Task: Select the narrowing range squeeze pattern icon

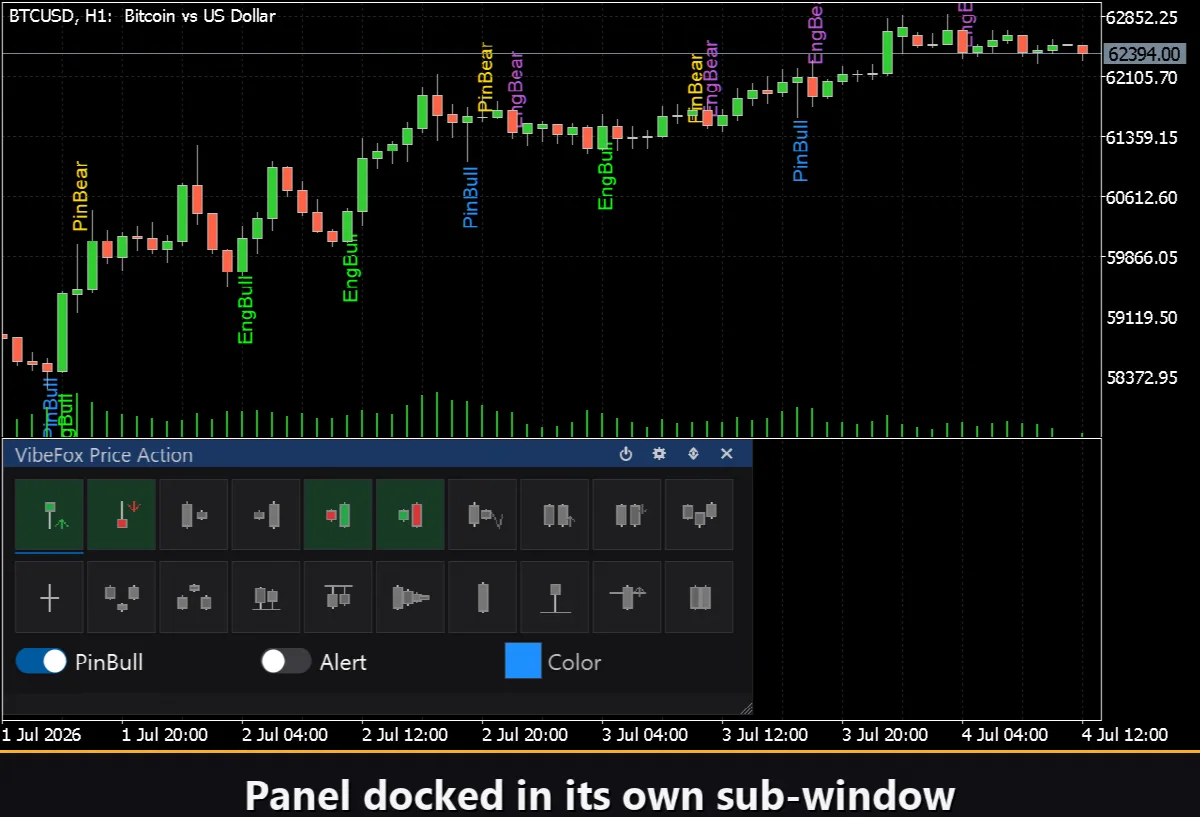Action: point(410,597)
